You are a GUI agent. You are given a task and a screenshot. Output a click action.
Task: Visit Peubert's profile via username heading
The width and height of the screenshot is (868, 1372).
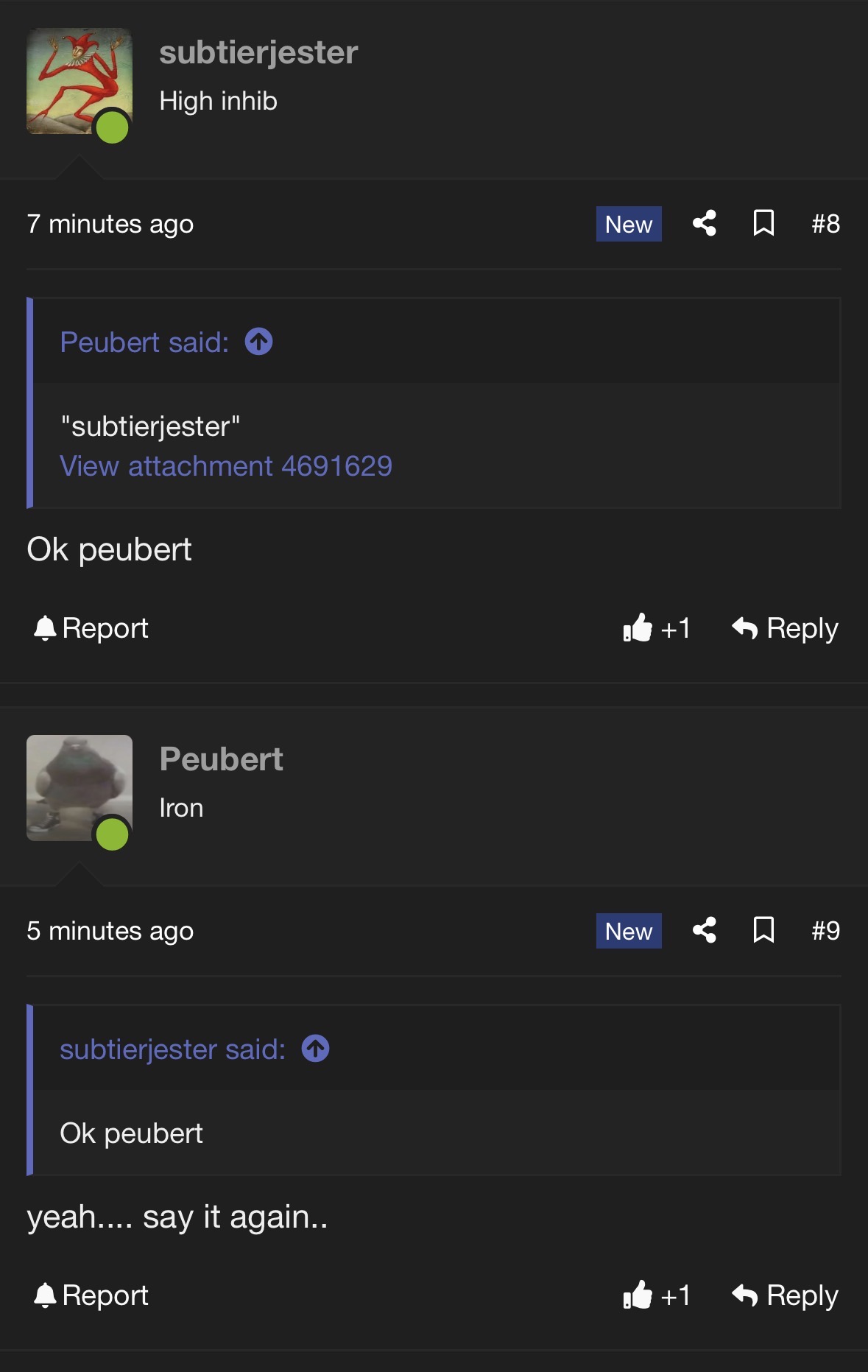click(x=221, y=759)
